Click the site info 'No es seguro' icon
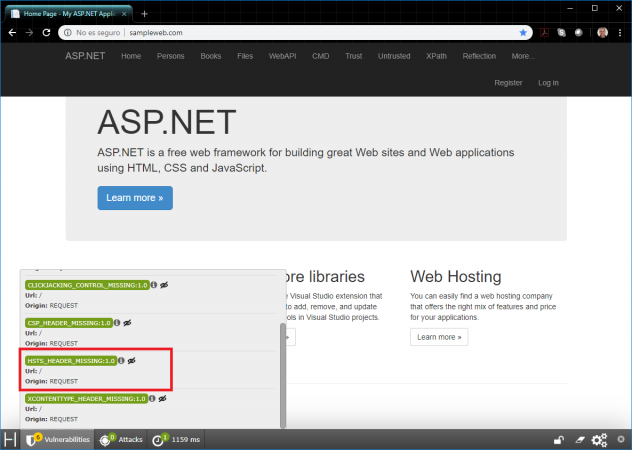This screenshot has width=632, height=450. [x=68, y=33]
